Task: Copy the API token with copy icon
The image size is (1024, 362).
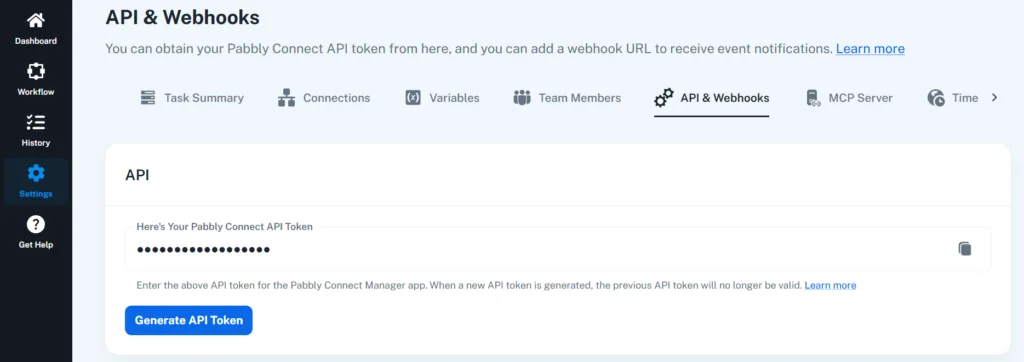Action: pos(965,248)
